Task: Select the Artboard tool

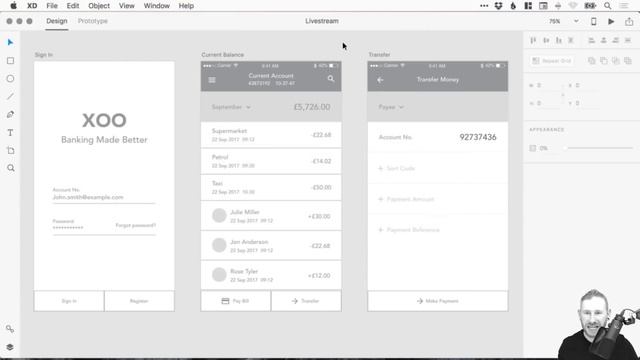Action: point(10,151)
